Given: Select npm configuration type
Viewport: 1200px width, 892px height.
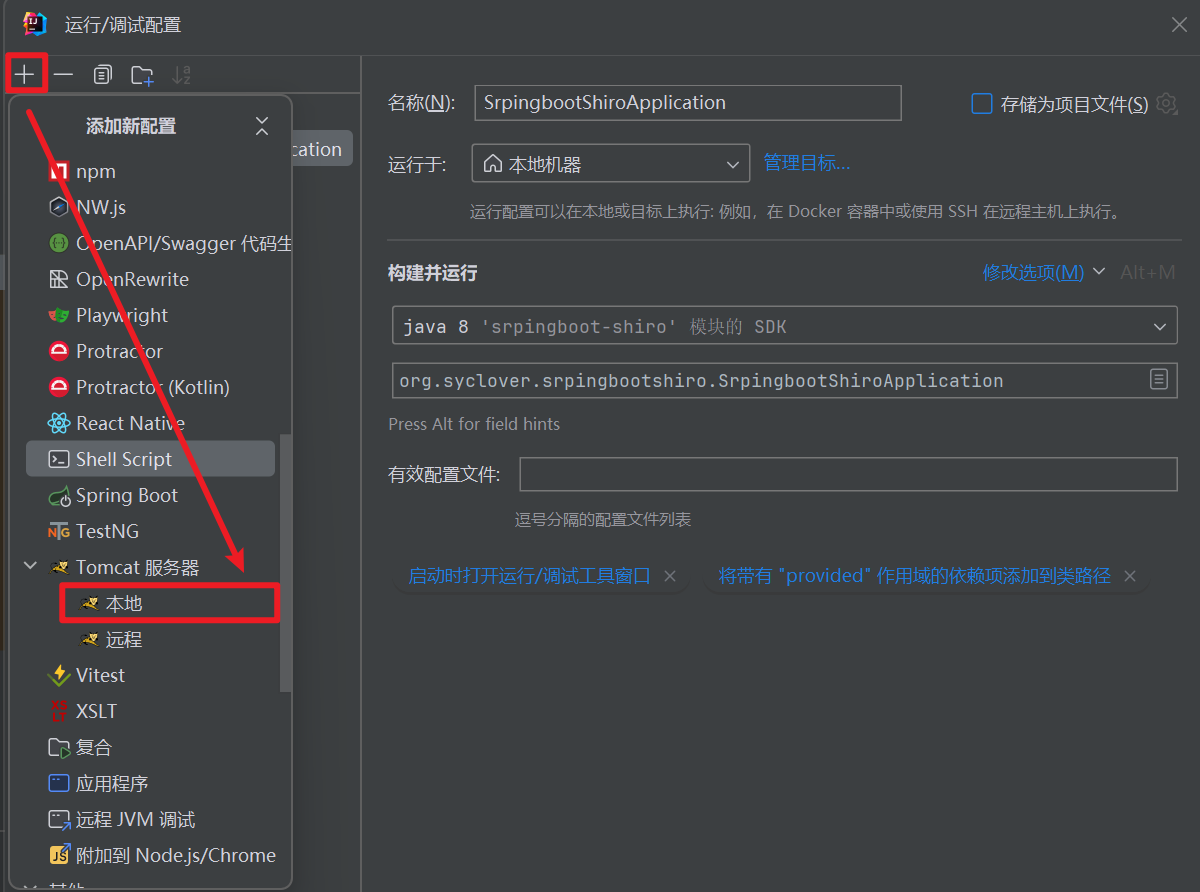Looking at the screenshot, I should click(x=150, y=171).
